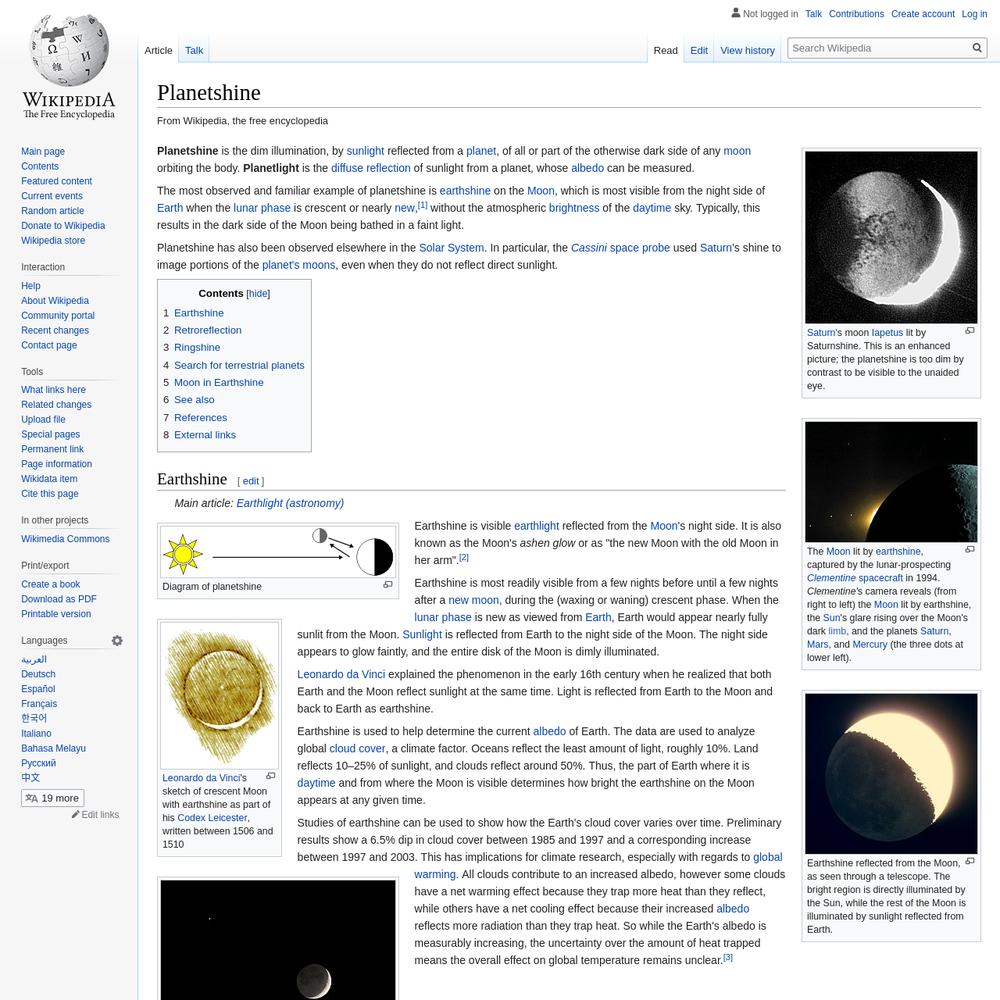Open Wikidata item in sidebar

point(49,478)
